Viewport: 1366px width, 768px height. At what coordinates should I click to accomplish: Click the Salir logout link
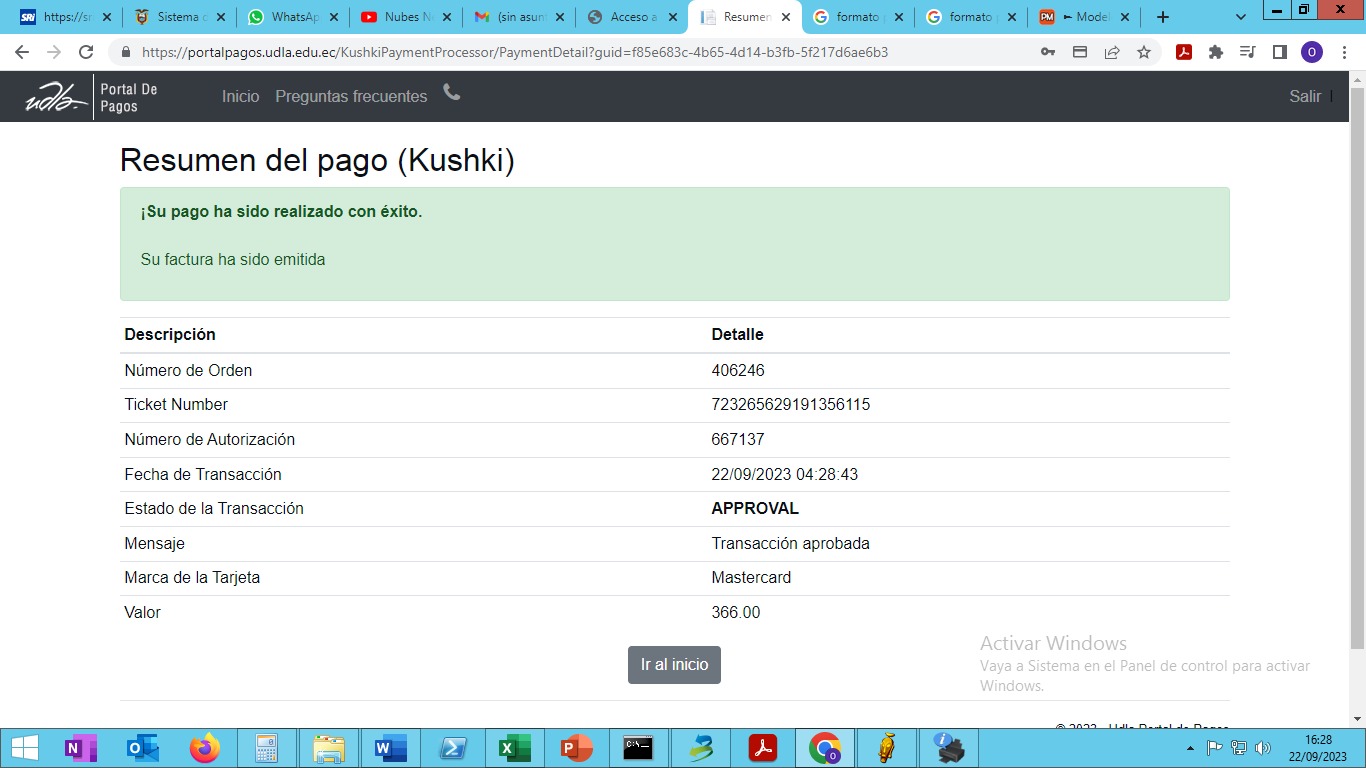[1305, 96]
